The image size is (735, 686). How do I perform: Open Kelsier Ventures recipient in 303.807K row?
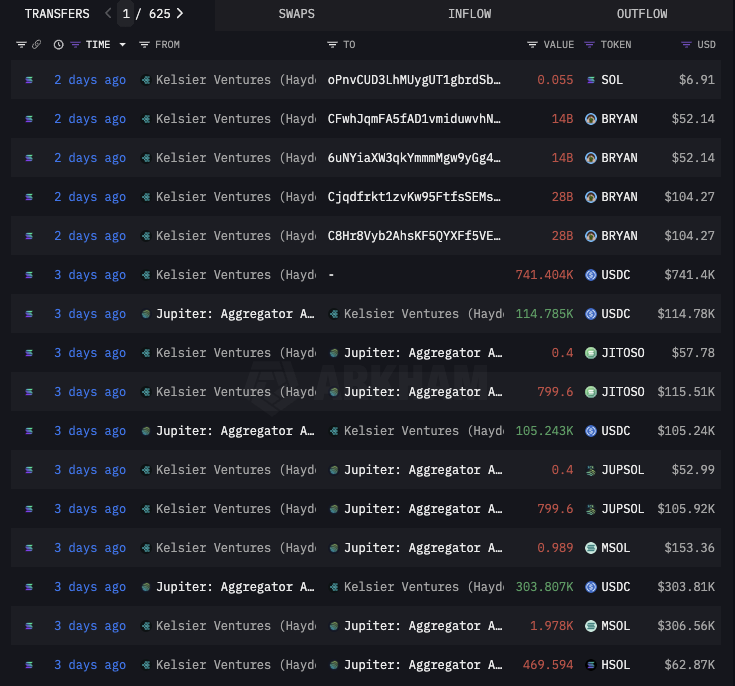click(424, 587)
